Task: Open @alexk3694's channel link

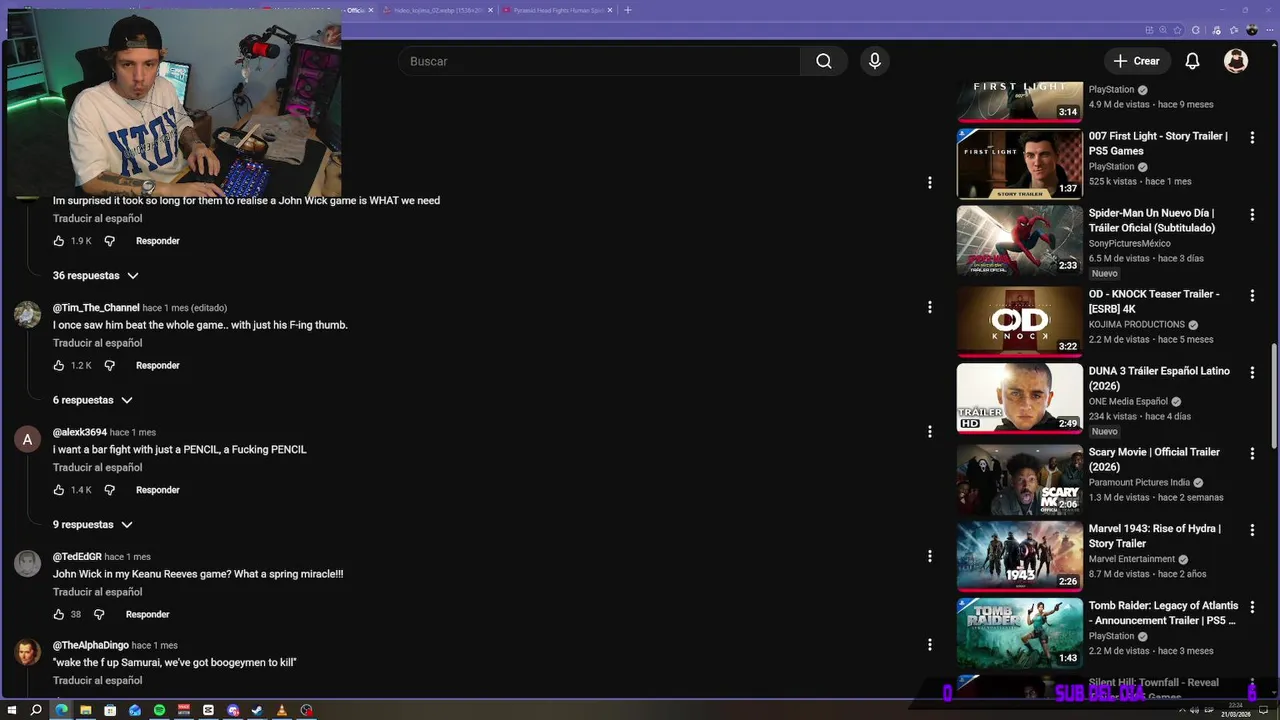Action: (80, 433)
